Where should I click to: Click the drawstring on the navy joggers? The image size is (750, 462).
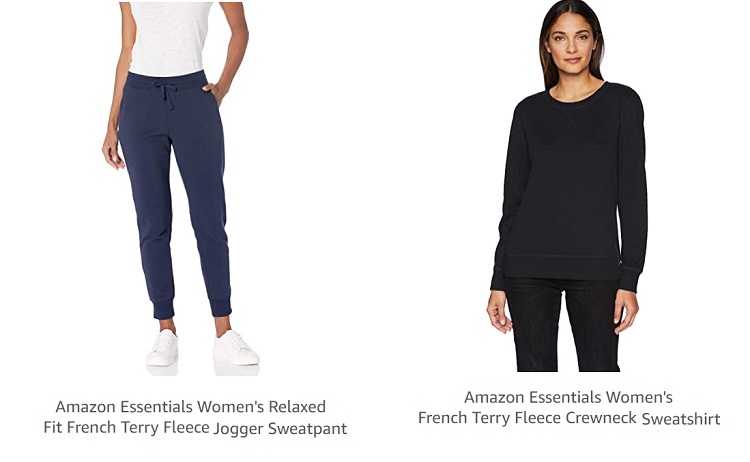click(x=166, y=93)
